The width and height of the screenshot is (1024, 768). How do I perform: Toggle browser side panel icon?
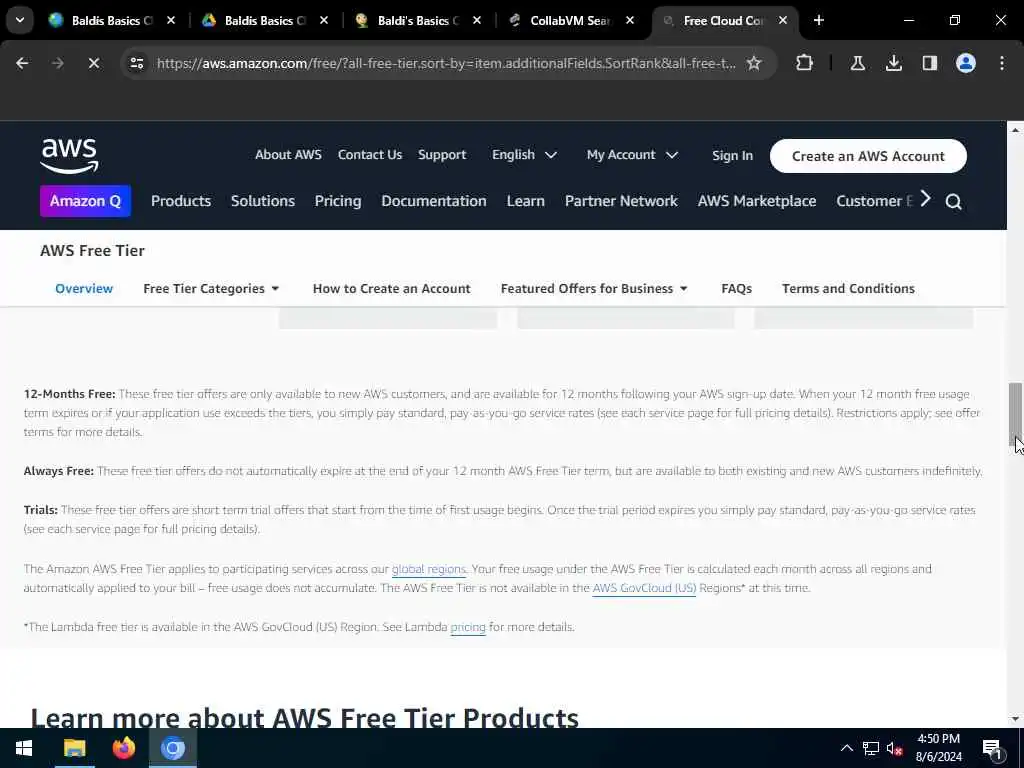pos(929,63)
